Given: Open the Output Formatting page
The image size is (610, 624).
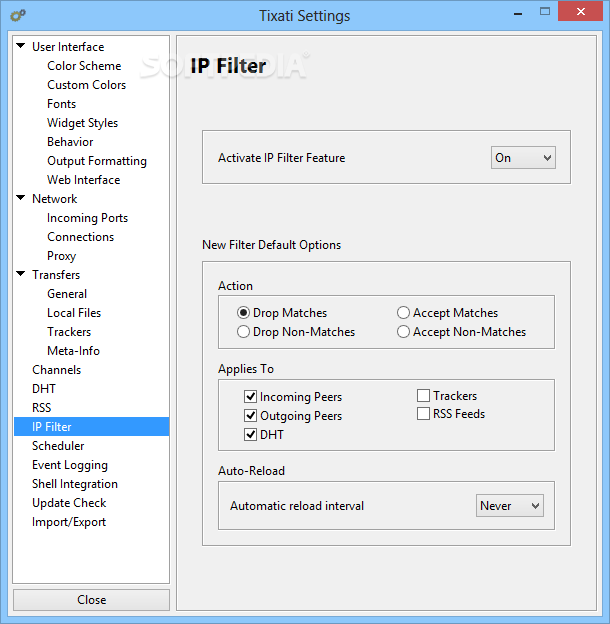Looking at the screenshot, I should (97, 161).
